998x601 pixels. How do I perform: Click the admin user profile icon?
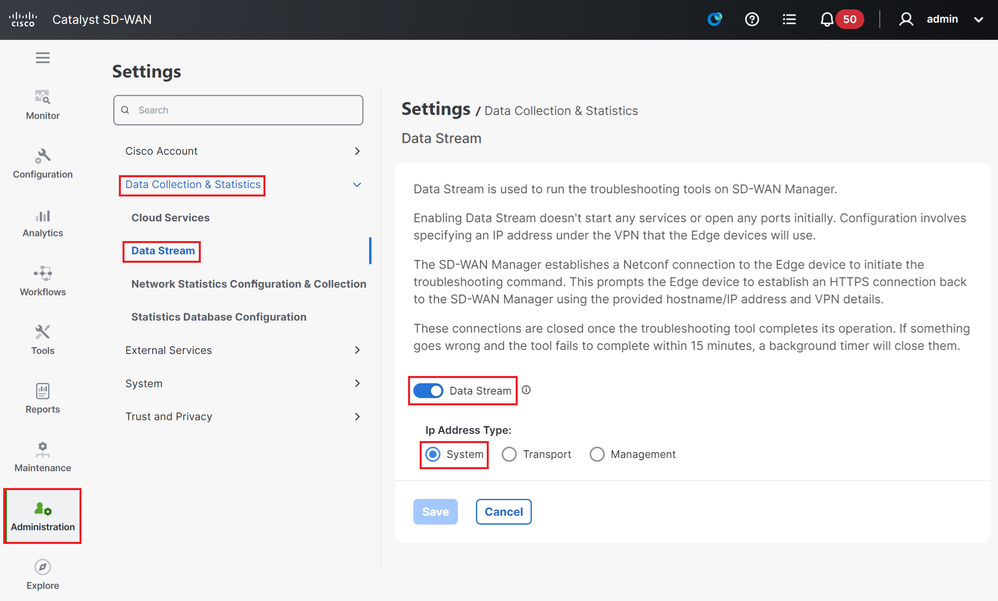(906, 19)
